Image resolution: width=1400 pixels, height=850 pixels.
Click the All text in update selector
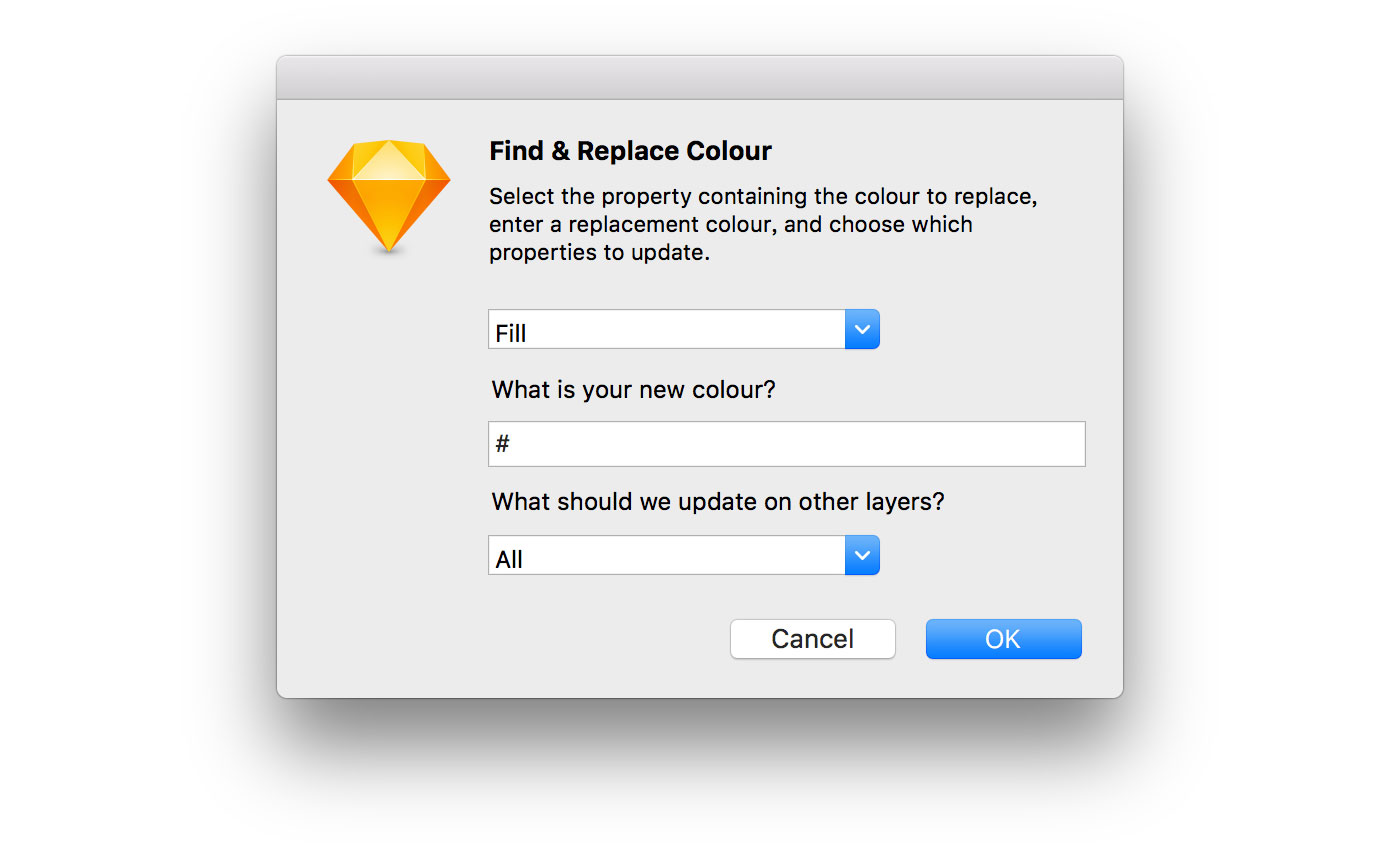coord(509,559)
